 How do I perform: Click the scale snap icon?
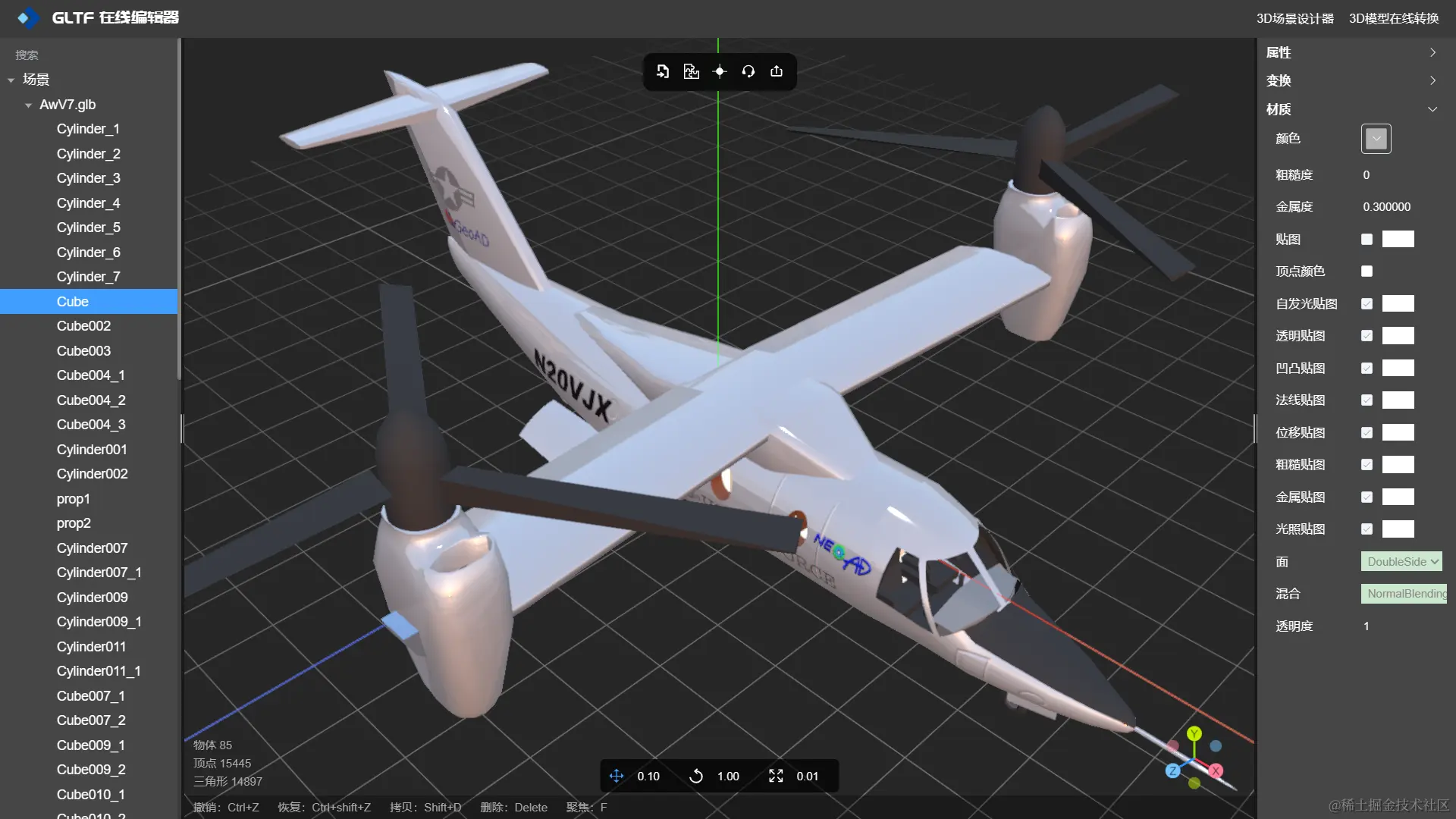click(x=776, y=776)
